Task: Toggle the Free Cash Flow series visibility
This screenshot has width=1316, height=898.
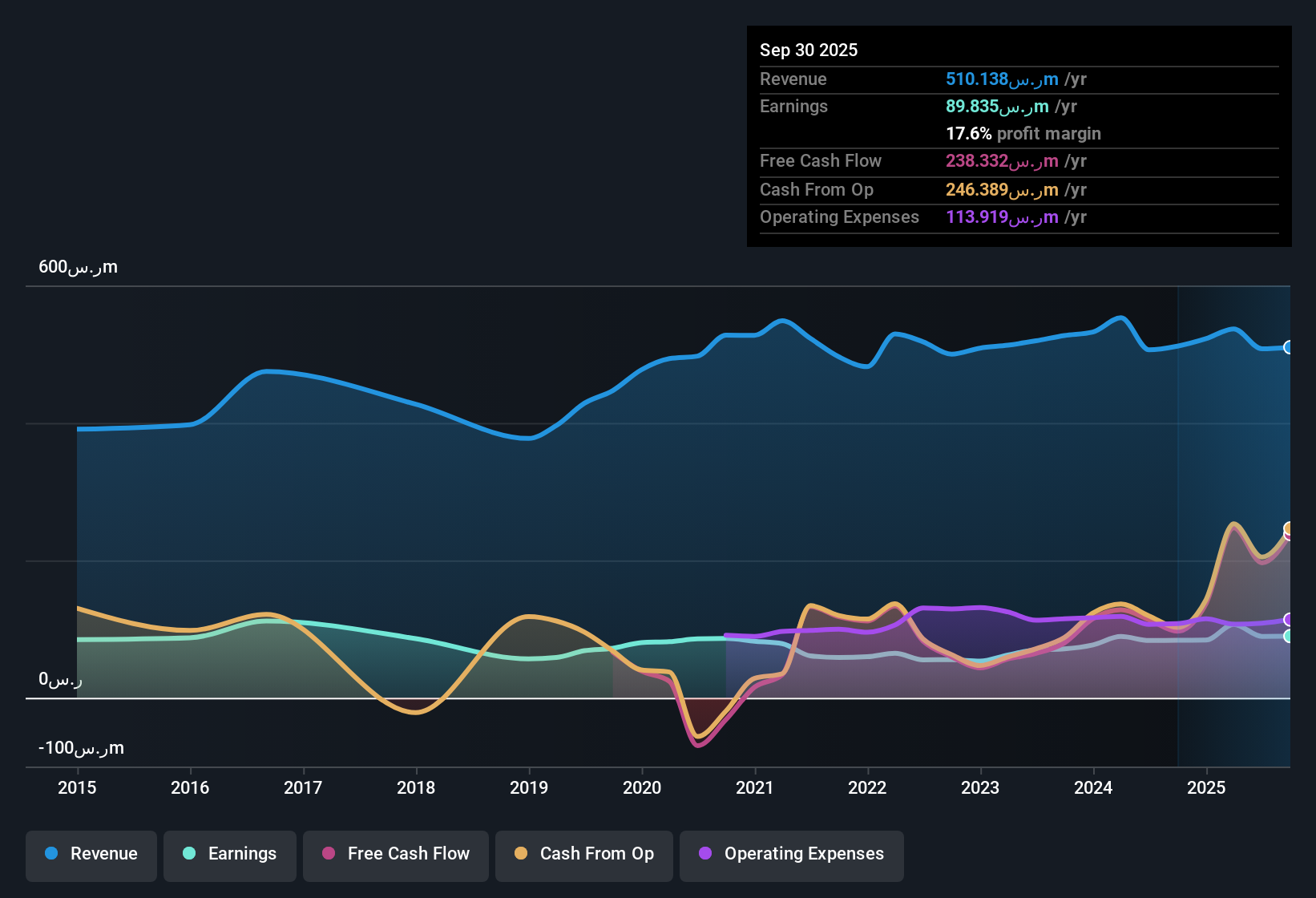Action: [395, 854]
